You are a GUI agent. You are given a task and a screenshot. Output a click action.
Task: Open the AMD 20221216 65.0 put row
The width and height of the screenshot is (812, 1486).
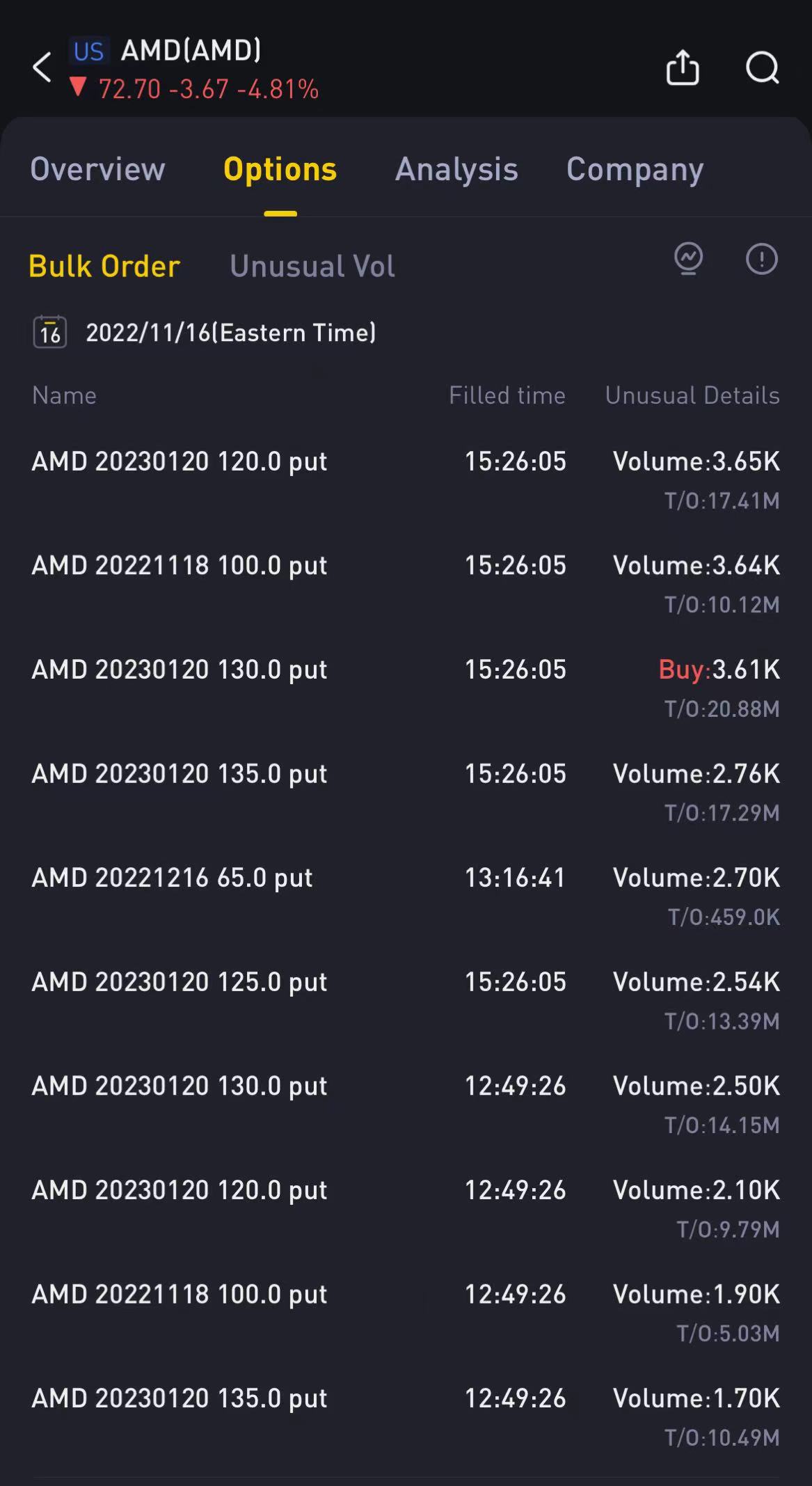[173, 878]
